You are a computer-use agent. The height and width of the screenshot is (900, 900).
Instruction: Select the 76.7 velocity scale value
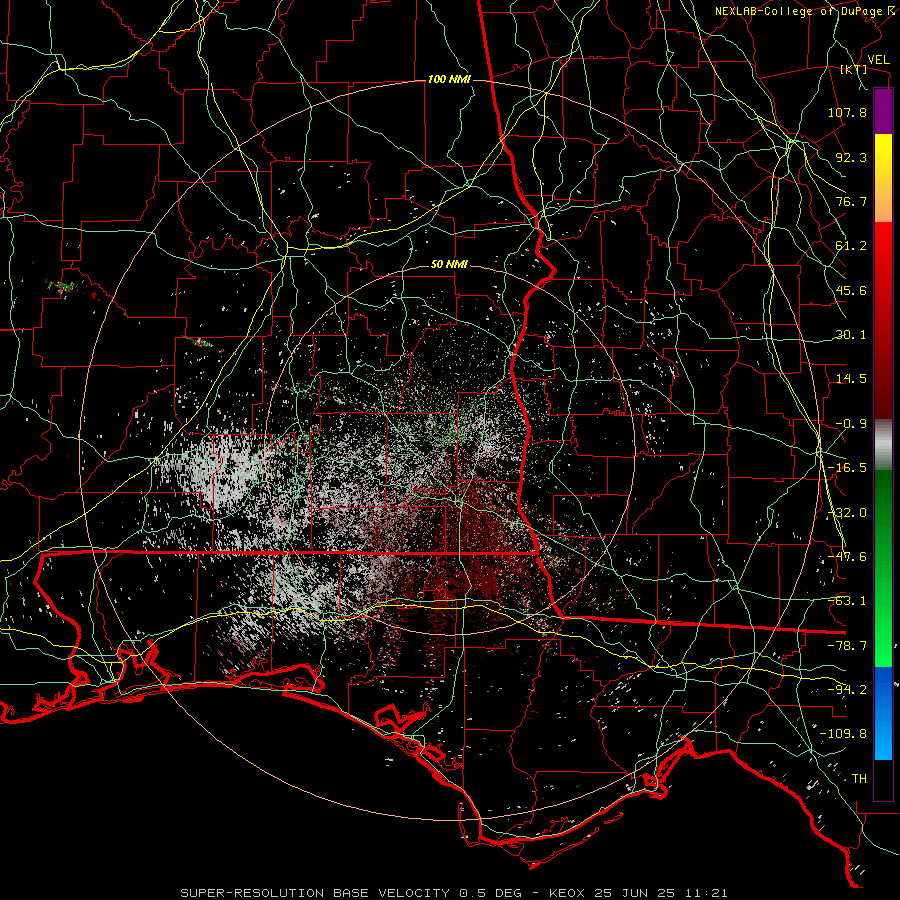pos(851,201)
